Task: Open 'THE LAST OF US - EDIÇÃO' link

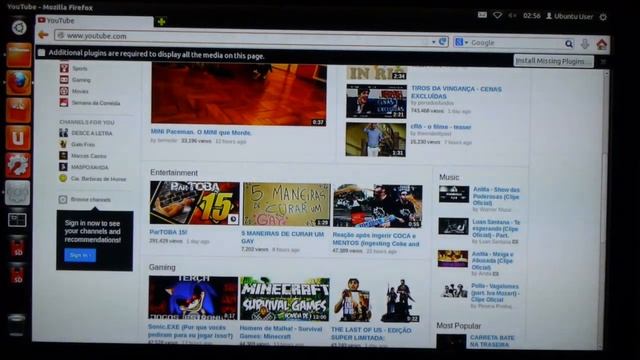Action: (x=371, y=334)
